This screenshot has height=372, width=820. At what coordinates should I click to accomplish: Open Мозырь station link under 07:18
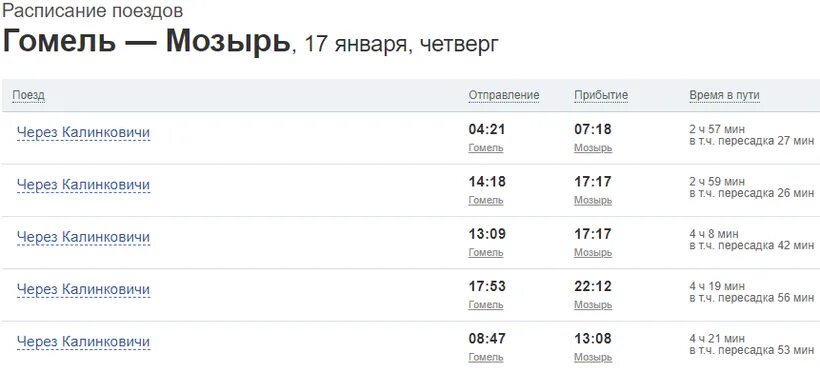pyautogui.click(x=593, y=148)
